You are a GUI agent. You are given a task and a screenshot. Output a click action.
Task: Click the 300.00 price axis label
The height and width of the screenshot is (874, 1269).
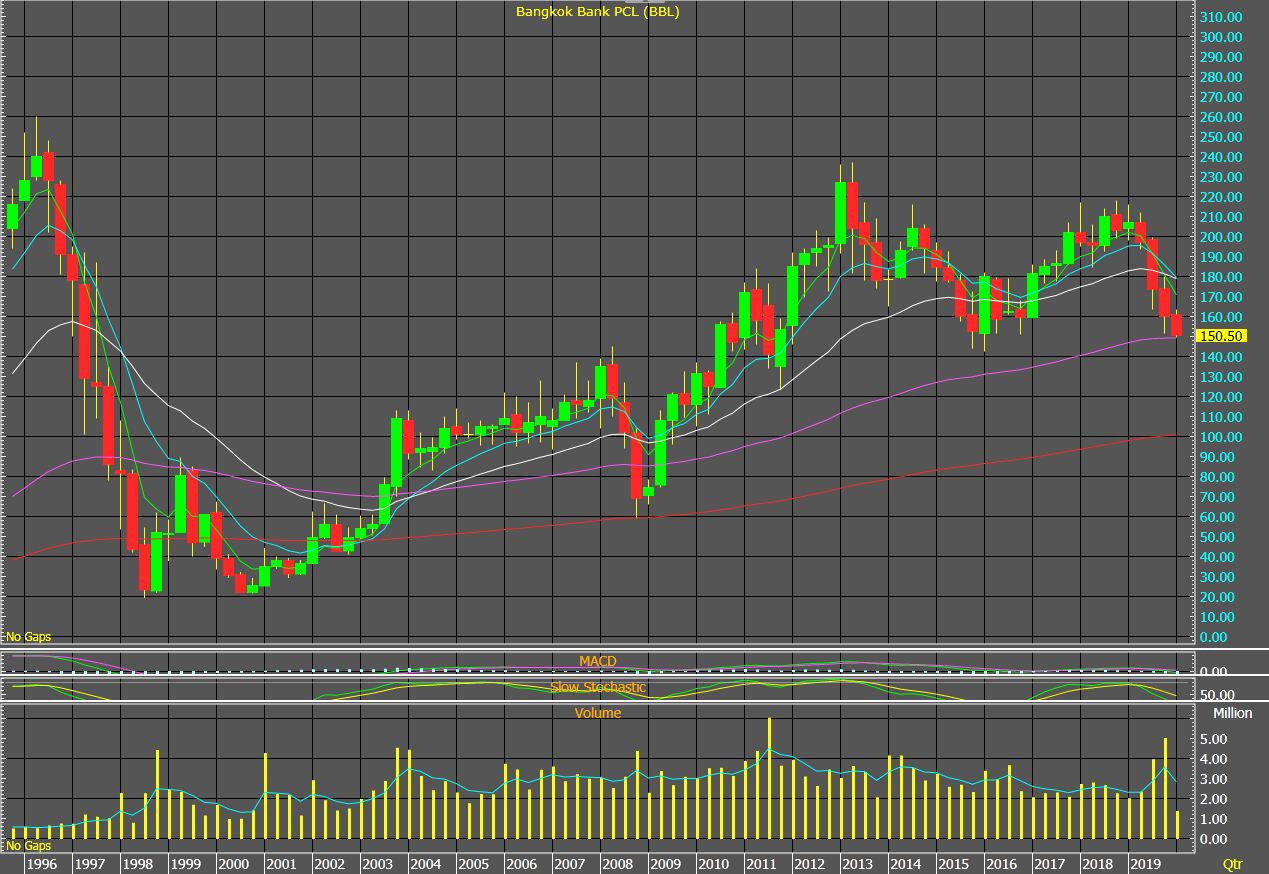[x=1223, y=37]
